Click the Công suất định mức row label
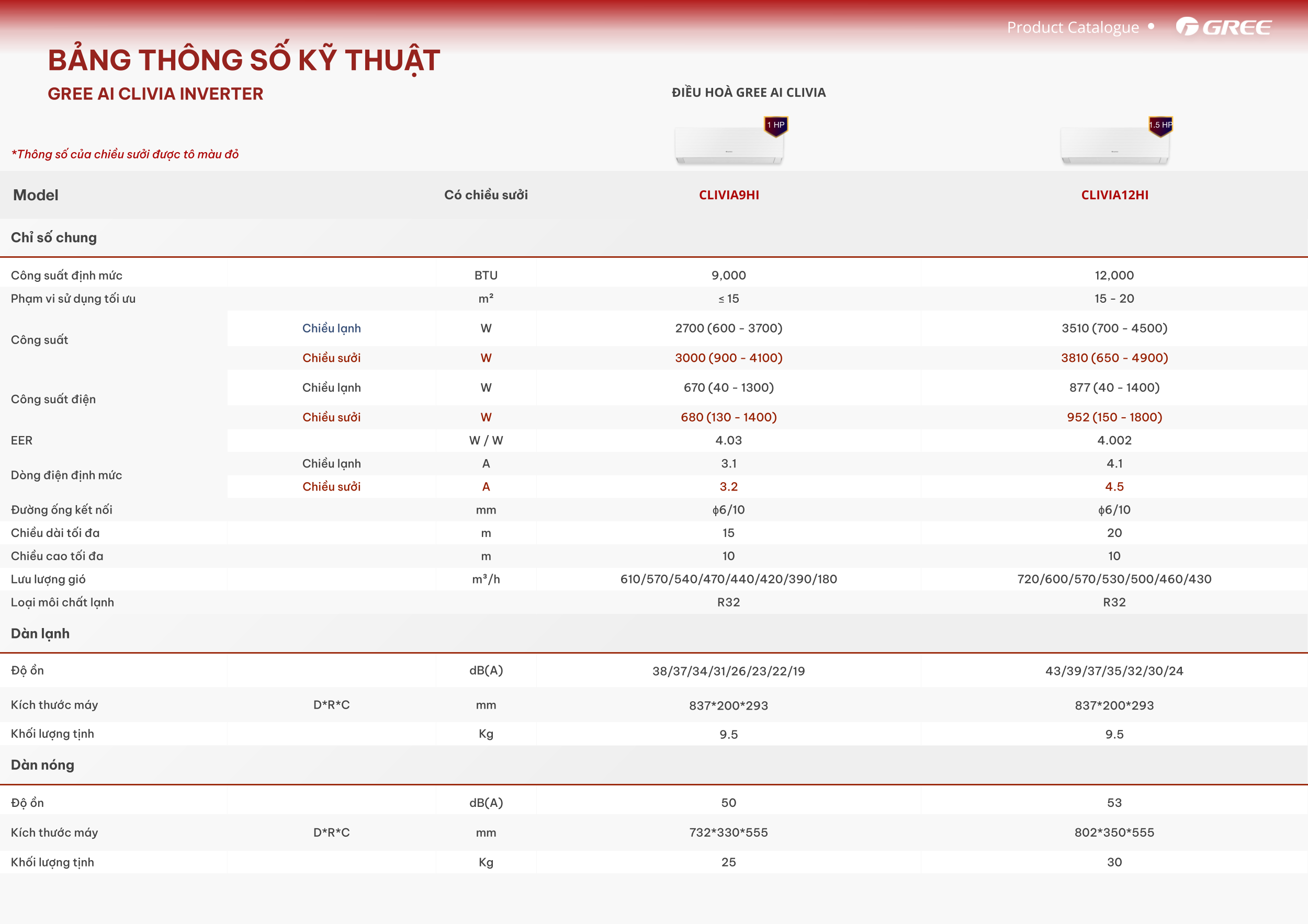Image resolution: width=1308 pixels, height=924 pixels. point(66,276)
